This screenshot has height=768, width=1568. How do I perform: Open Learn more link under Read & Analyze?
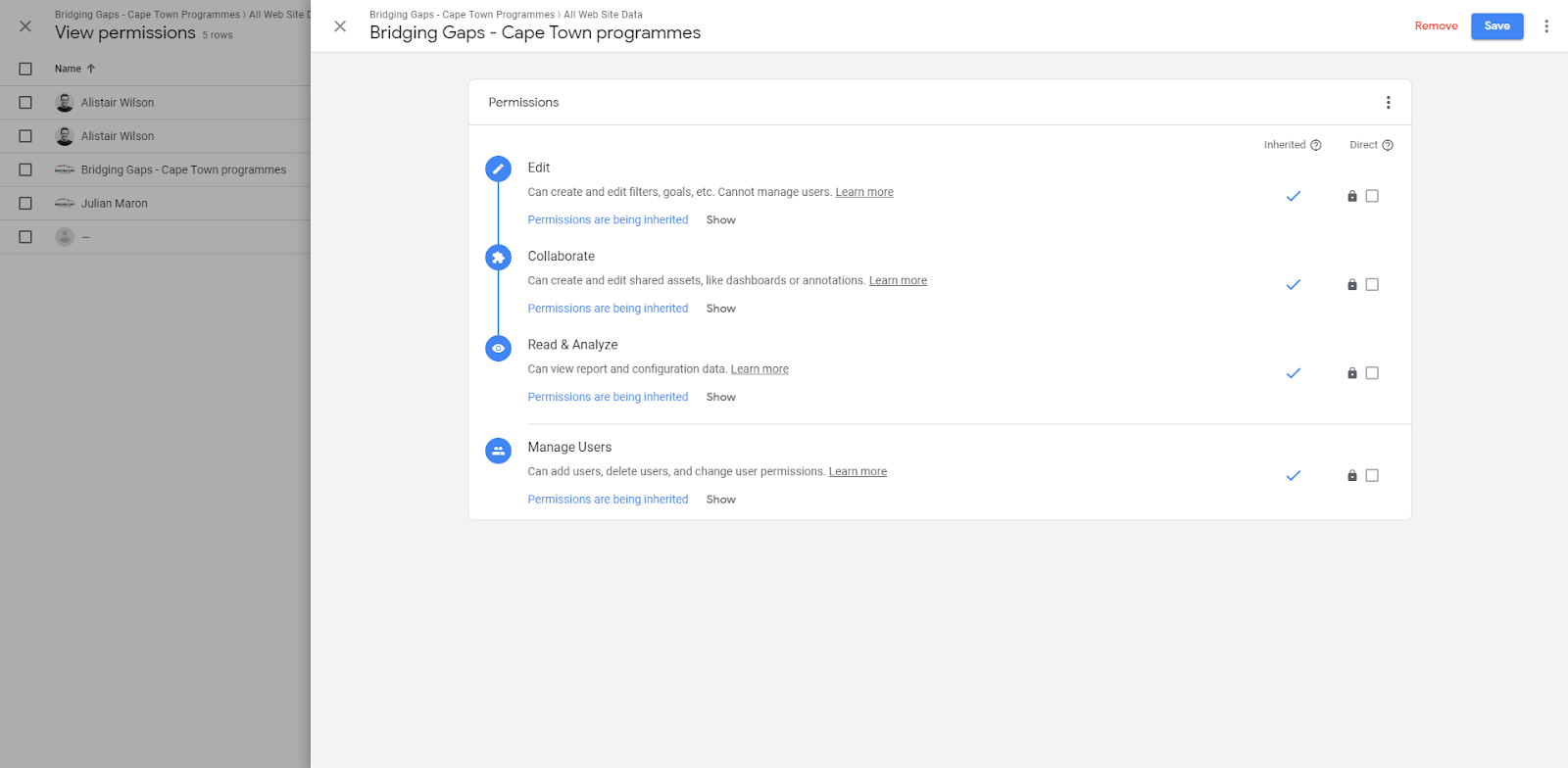pos(759,369)
